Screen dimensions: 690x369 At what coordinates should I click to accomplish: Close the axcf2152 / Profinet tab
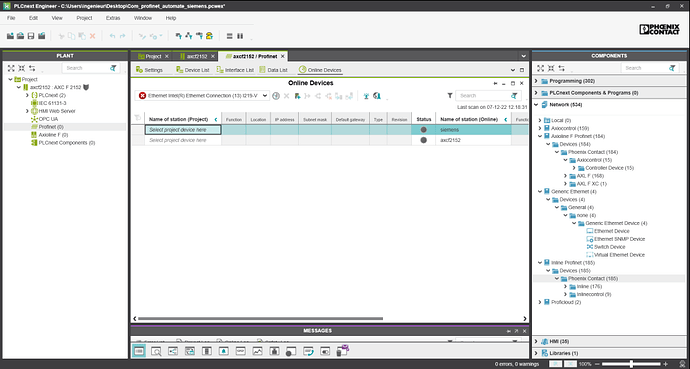click(283, 56)
